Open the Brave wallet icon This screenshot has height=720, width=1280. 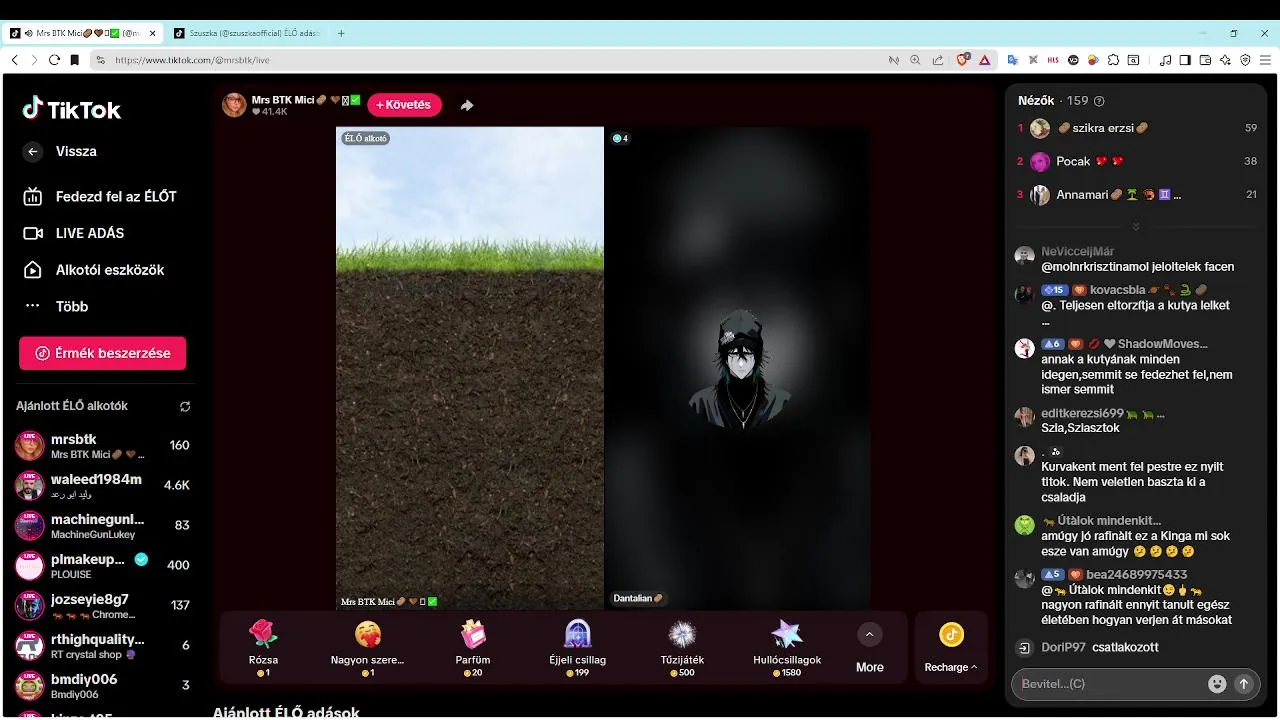[x=1205, y=60]
